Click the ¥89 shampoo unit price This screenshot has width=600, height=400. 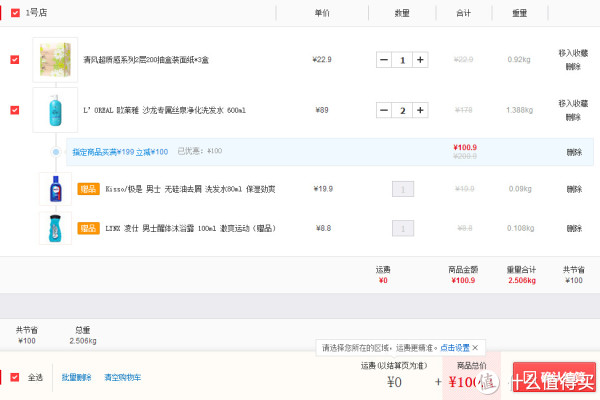point(322,110)
